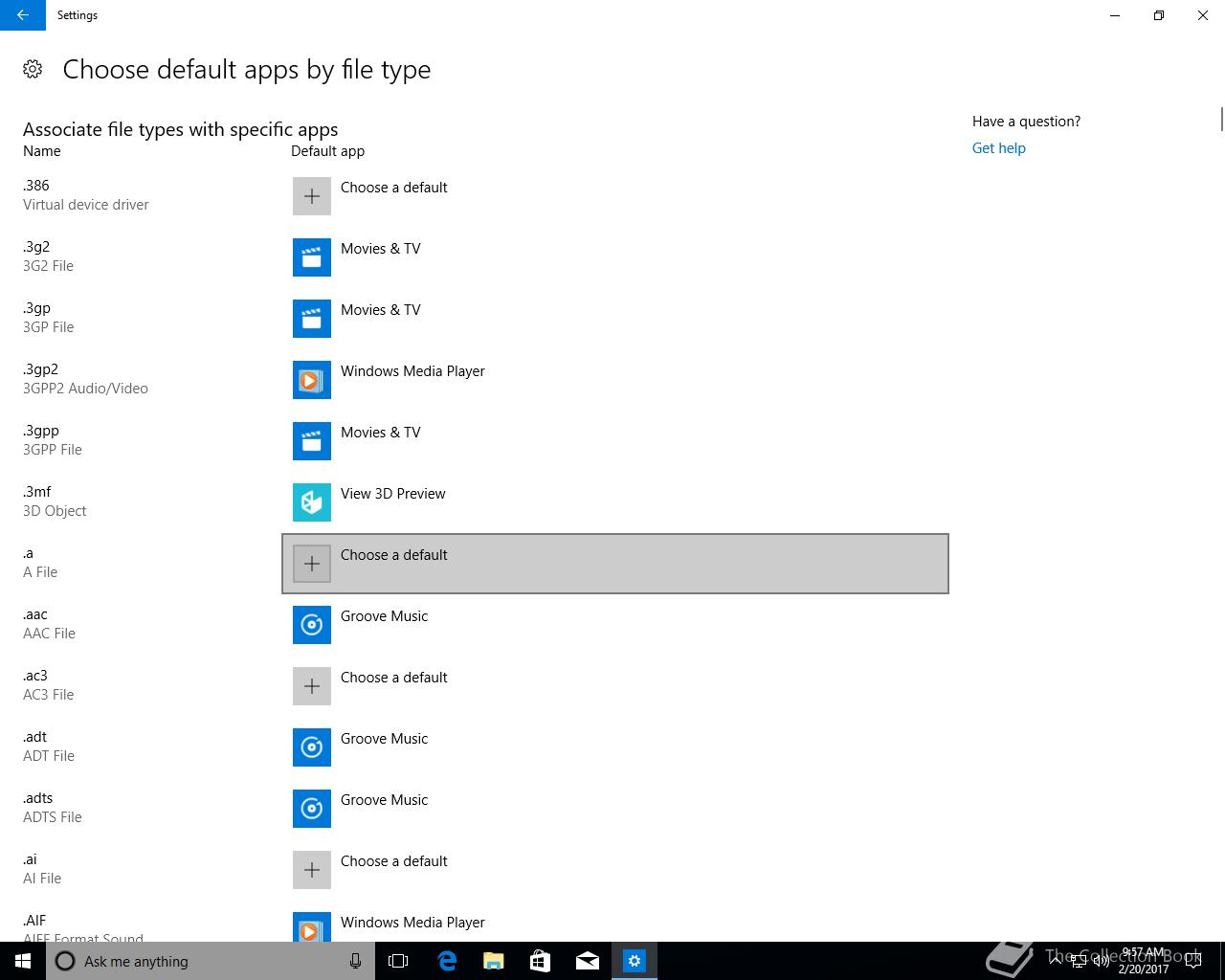Select the .3mf 3D Object entry

coord(55,501)
